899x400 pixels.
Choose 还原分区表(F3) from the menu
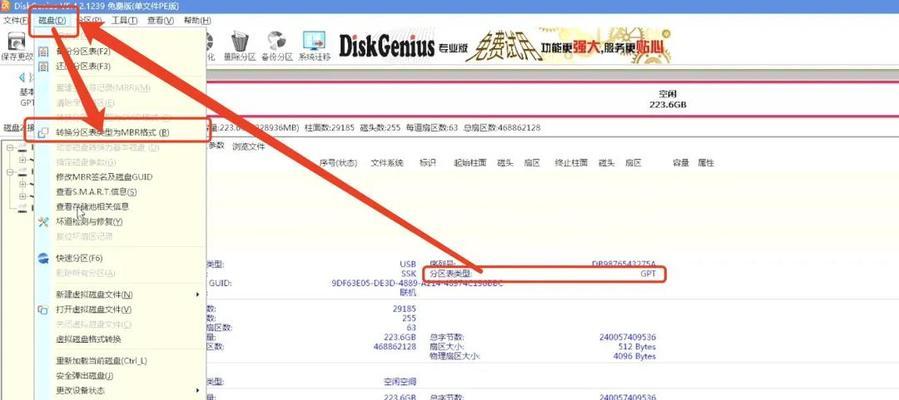tap(83, 66)
